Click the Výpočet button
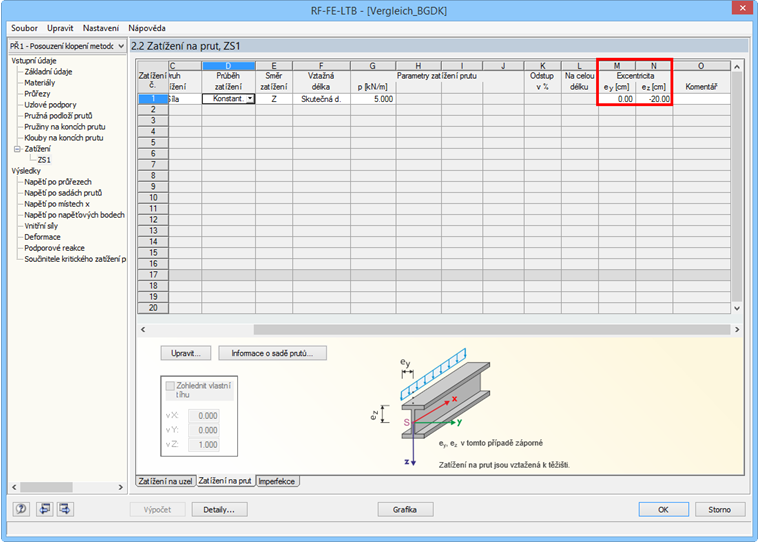760x542 pixels. pos(158,510)
